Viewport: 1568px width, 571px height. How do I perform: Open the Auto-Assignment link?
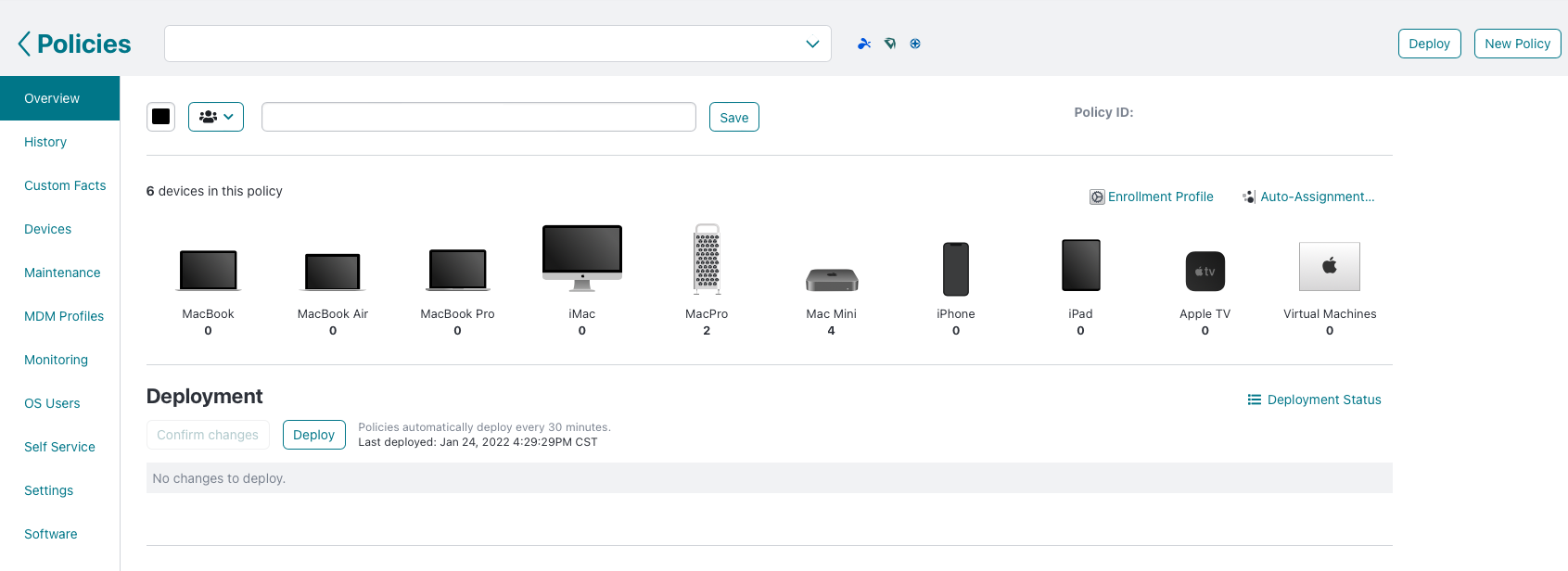click(1308, 197)
